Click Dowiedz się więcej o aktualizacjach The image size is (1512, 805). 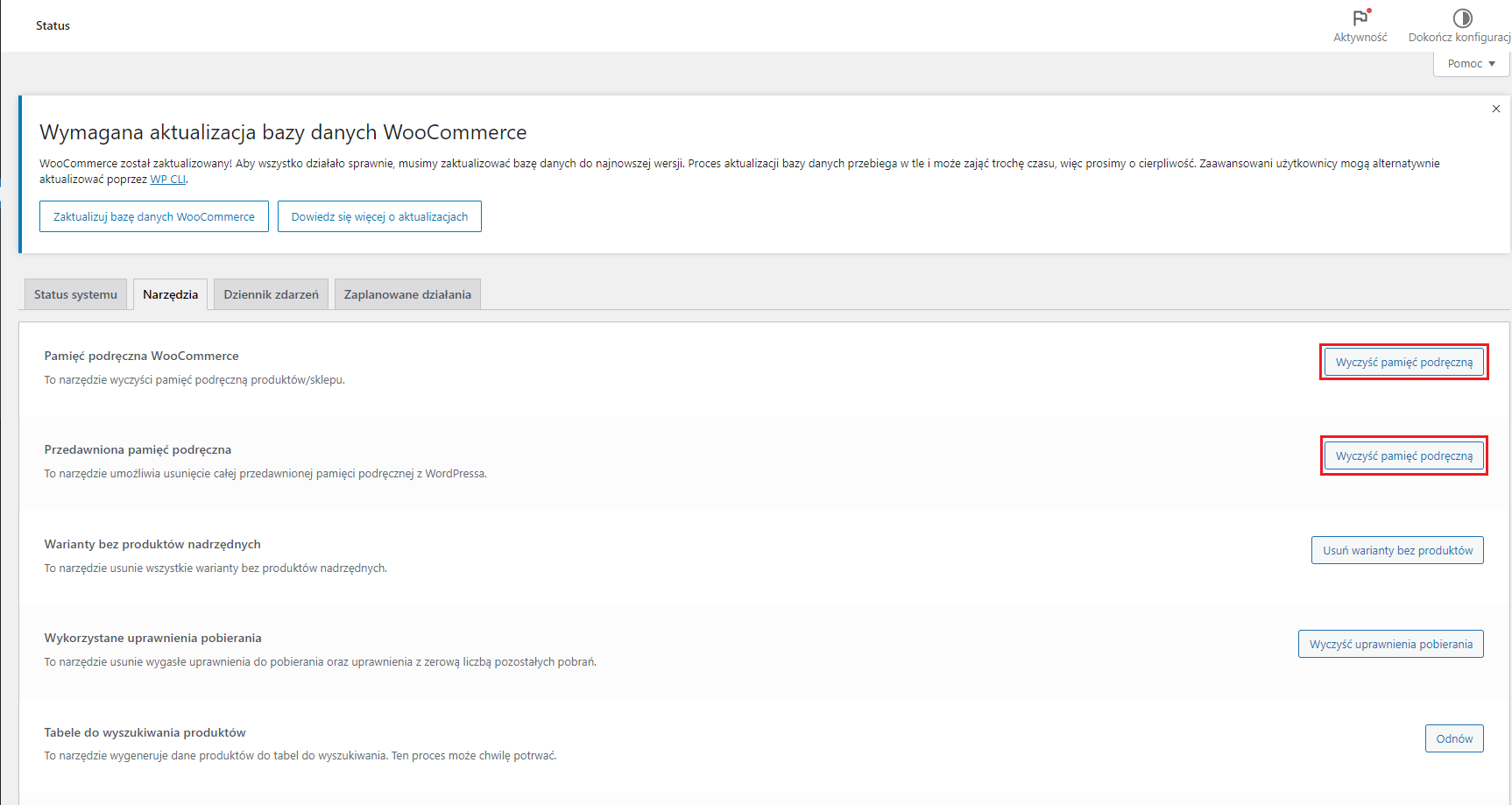click(x=379, y=216)
